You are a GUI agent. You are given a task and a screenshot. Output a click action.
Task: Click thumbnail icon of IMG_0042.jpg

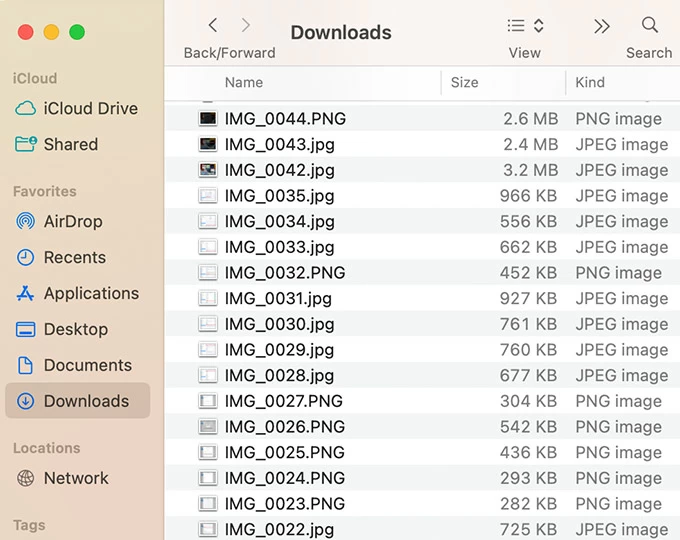208,170
